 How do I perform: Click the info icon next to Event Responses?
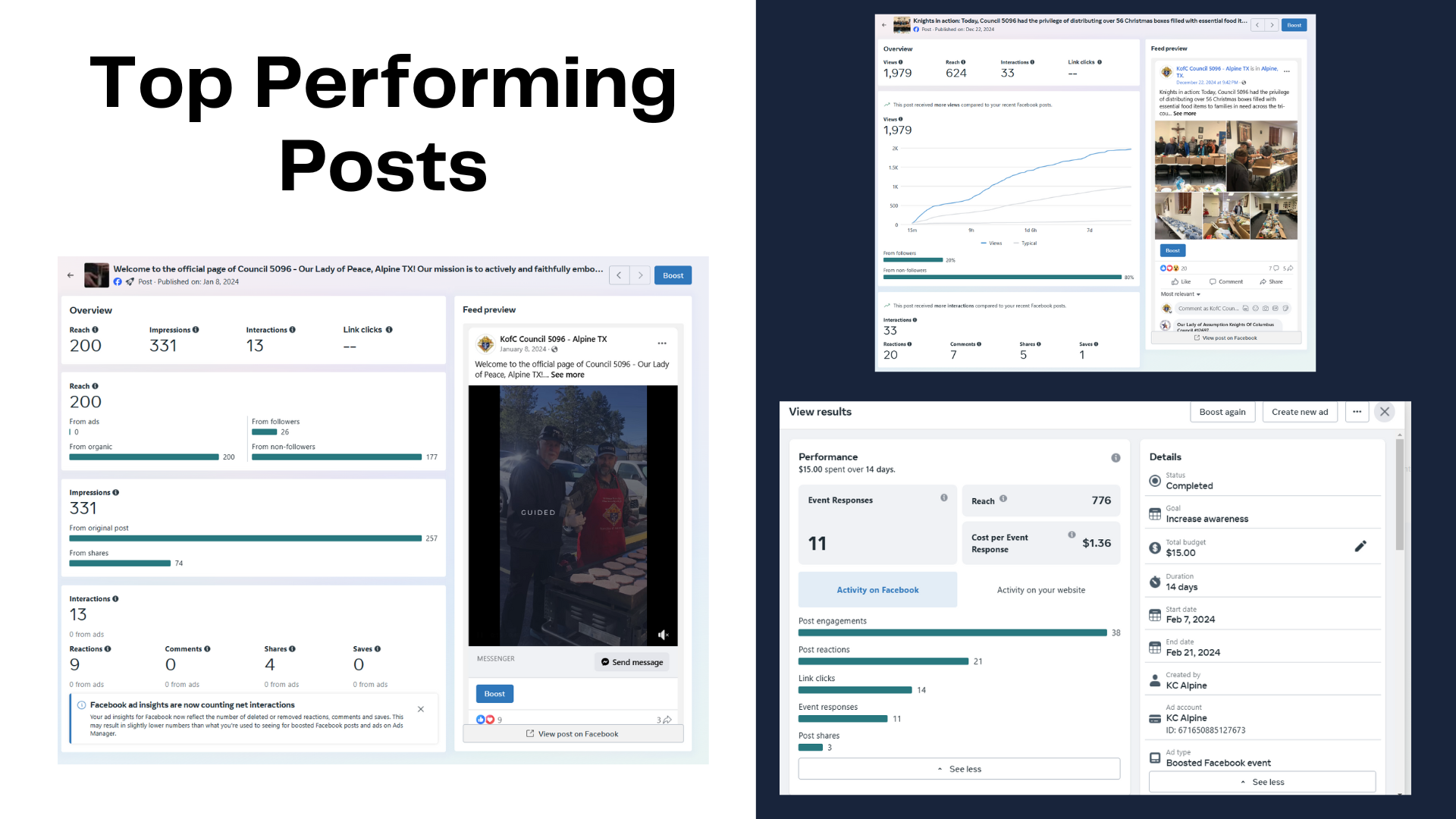pos(943,498)
